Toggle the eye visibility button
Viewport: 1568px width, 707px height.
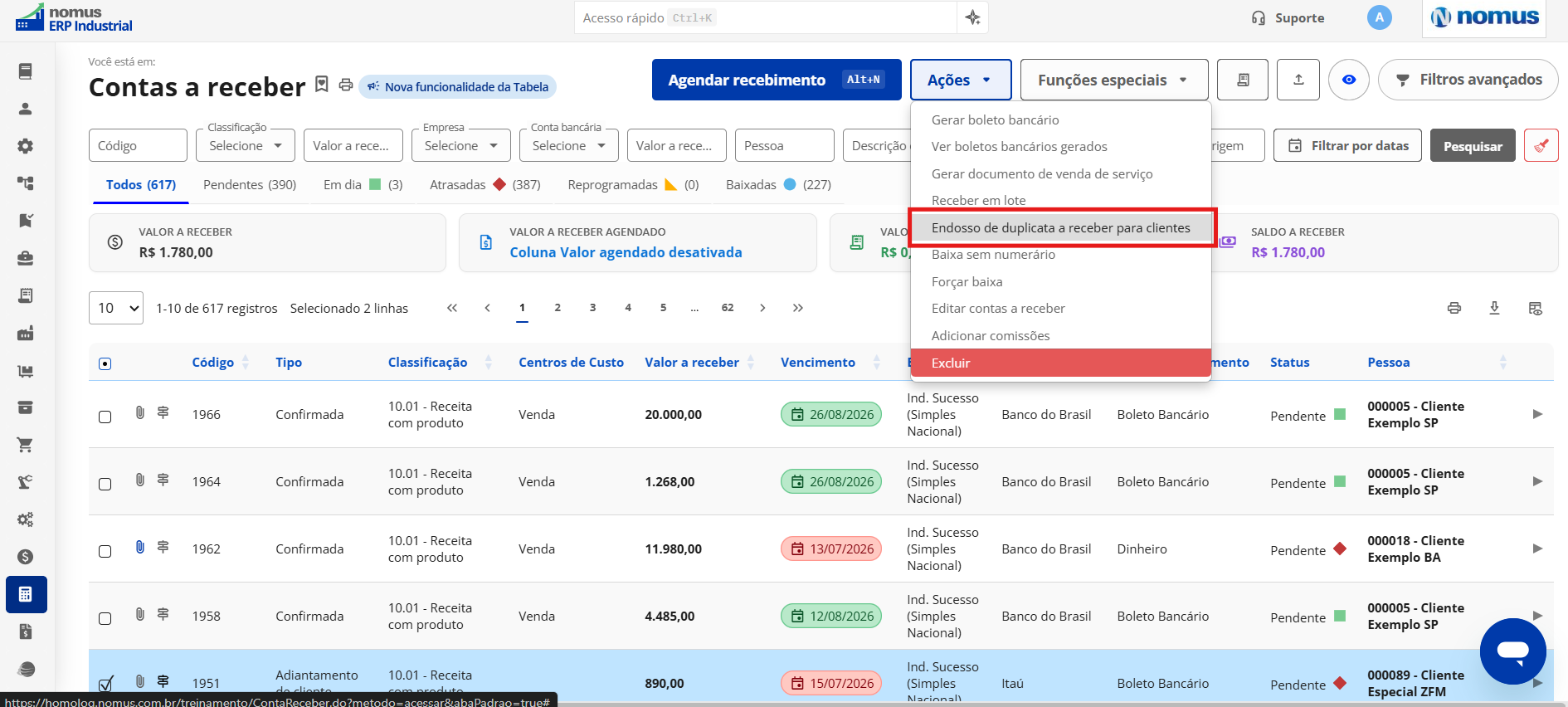pyautogui.click(x=1349, y=80)
